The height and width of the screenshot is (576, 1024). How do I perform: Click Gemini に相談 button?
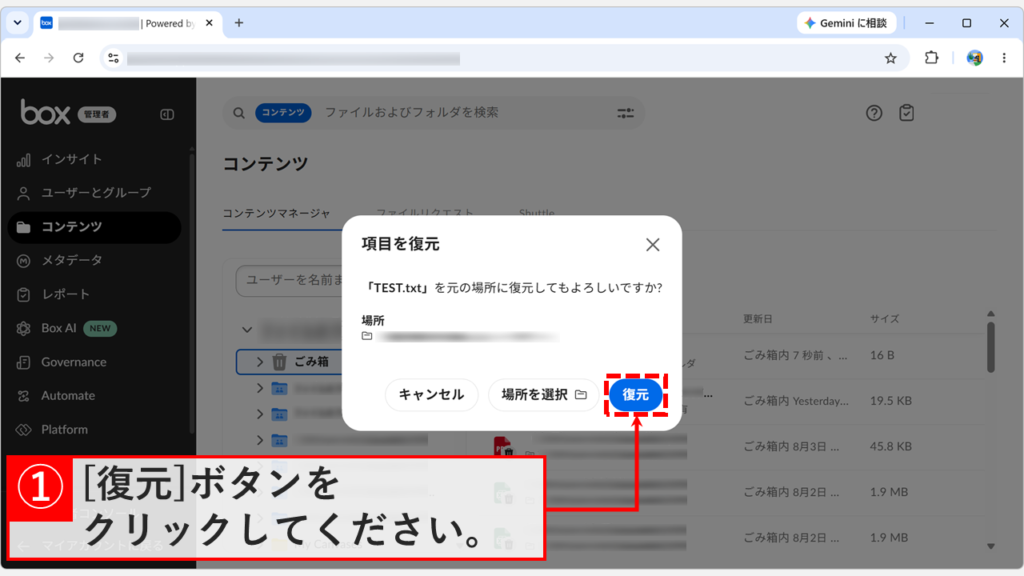tap(846, 23)
